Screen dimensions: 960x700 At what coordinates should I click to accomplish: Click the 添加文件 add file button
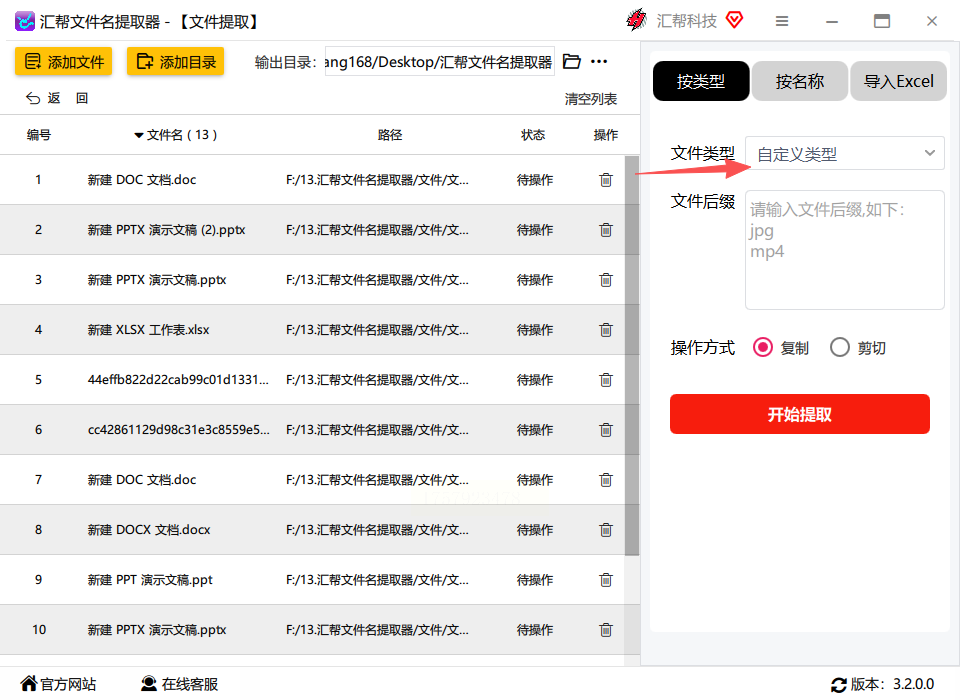(64, 61)
